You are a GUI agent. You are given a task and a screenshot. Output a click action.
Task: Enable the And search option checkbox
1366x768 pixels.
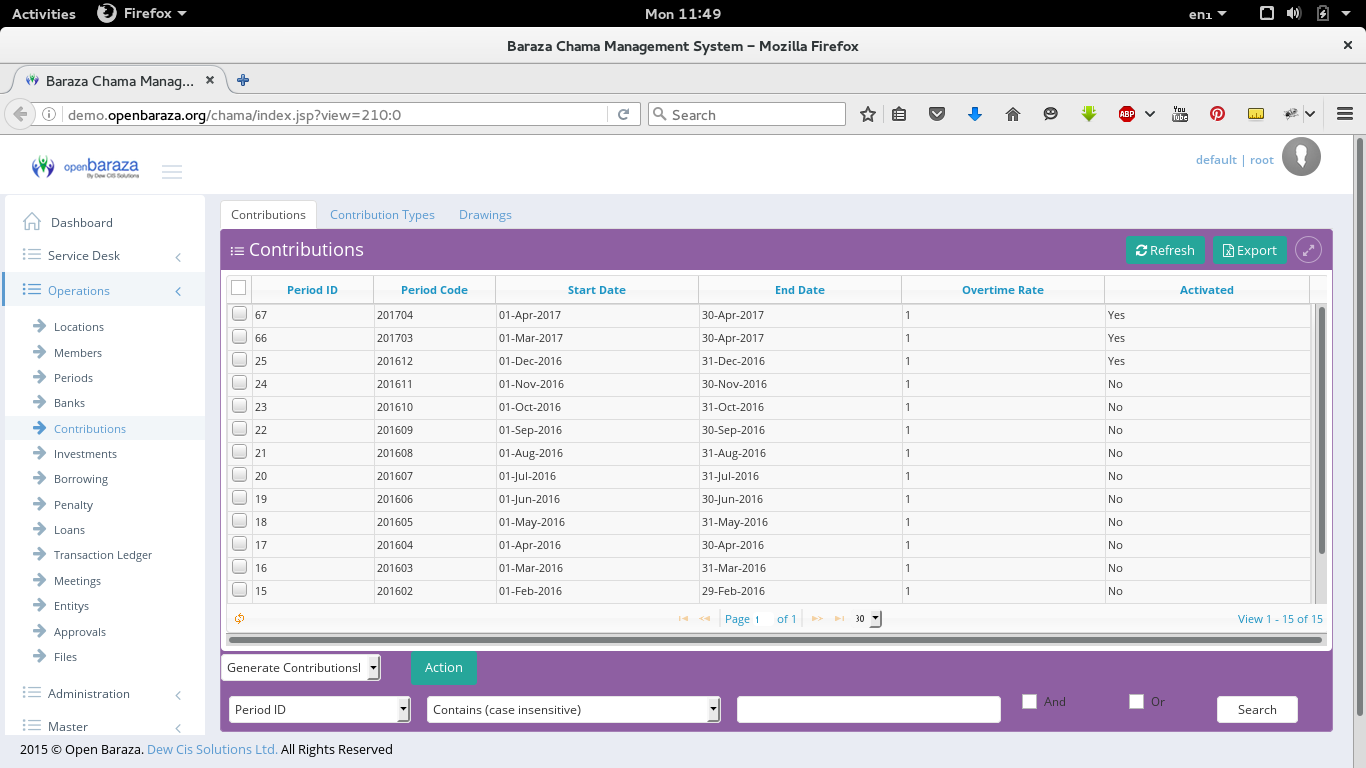[x=1029, y=701]
